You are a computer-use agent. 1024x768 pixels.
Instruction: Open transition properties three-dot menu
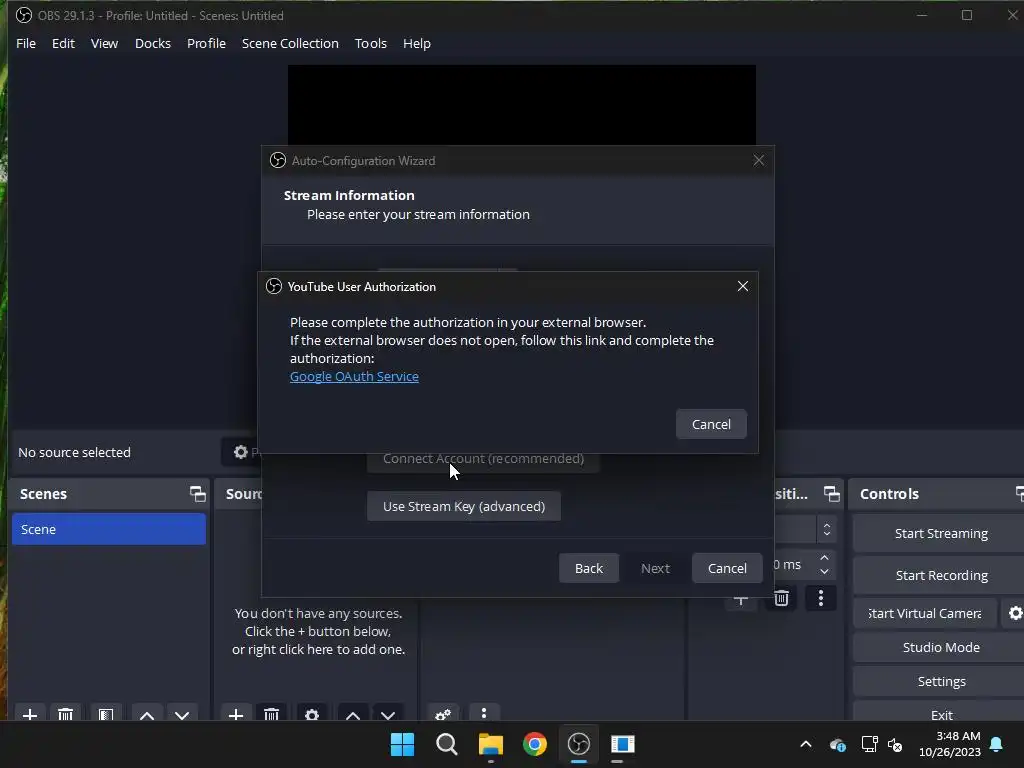[821, 598]
